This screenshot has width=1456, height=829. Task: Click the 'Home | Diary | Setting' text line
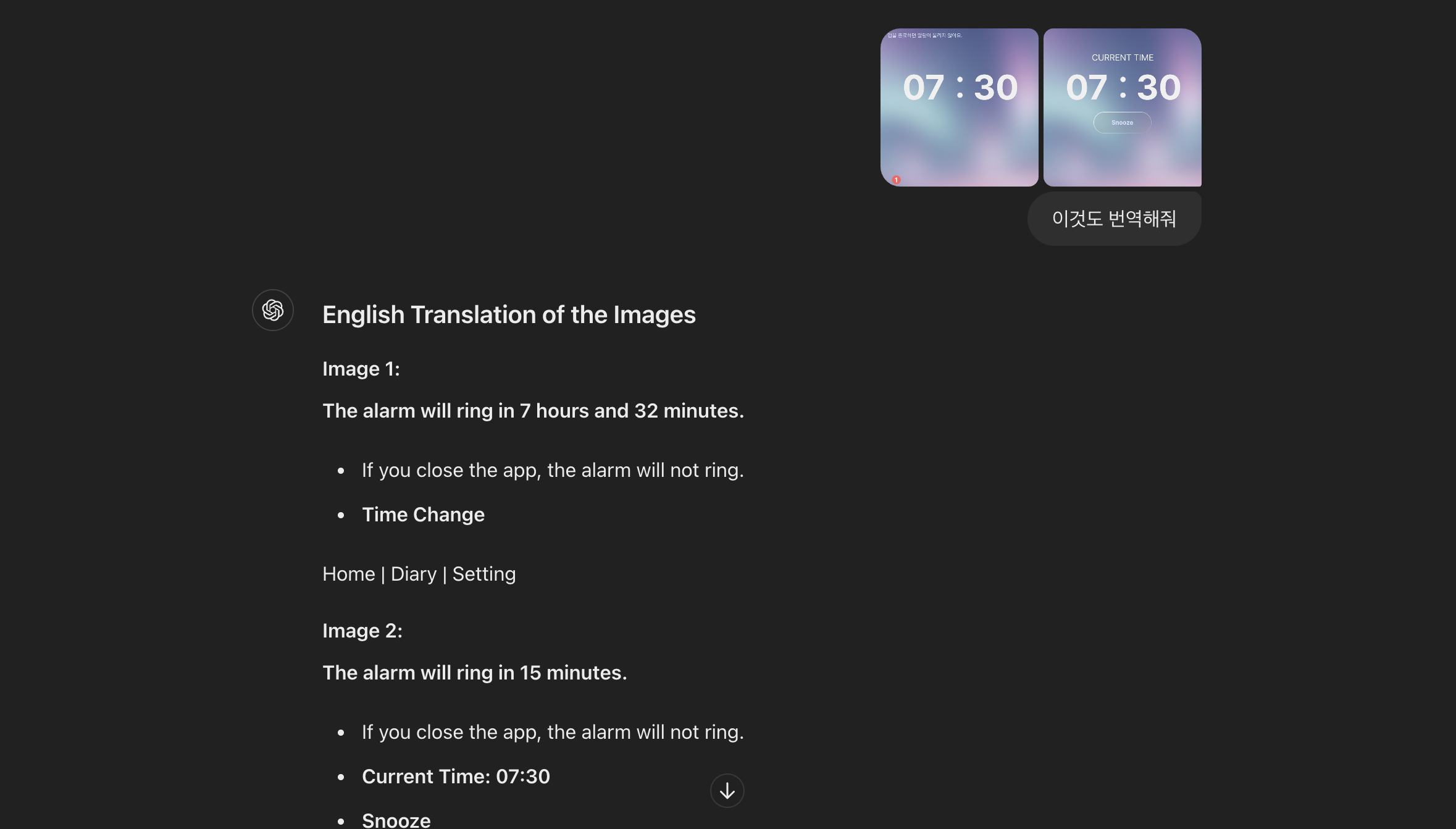(x=419, y=574)
